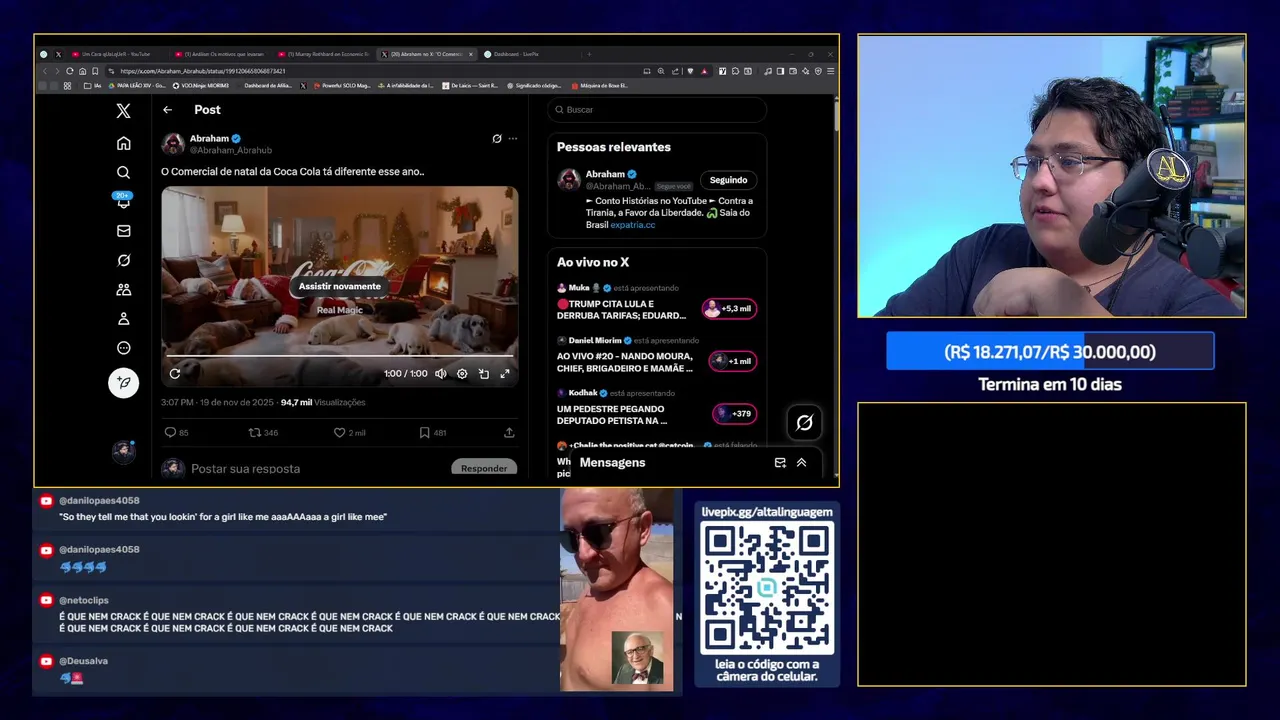The width and height of the screenshot is (1280, 720).
Task: Click the video progress bar
Action: pyautogui.click(x=339, y=357)
